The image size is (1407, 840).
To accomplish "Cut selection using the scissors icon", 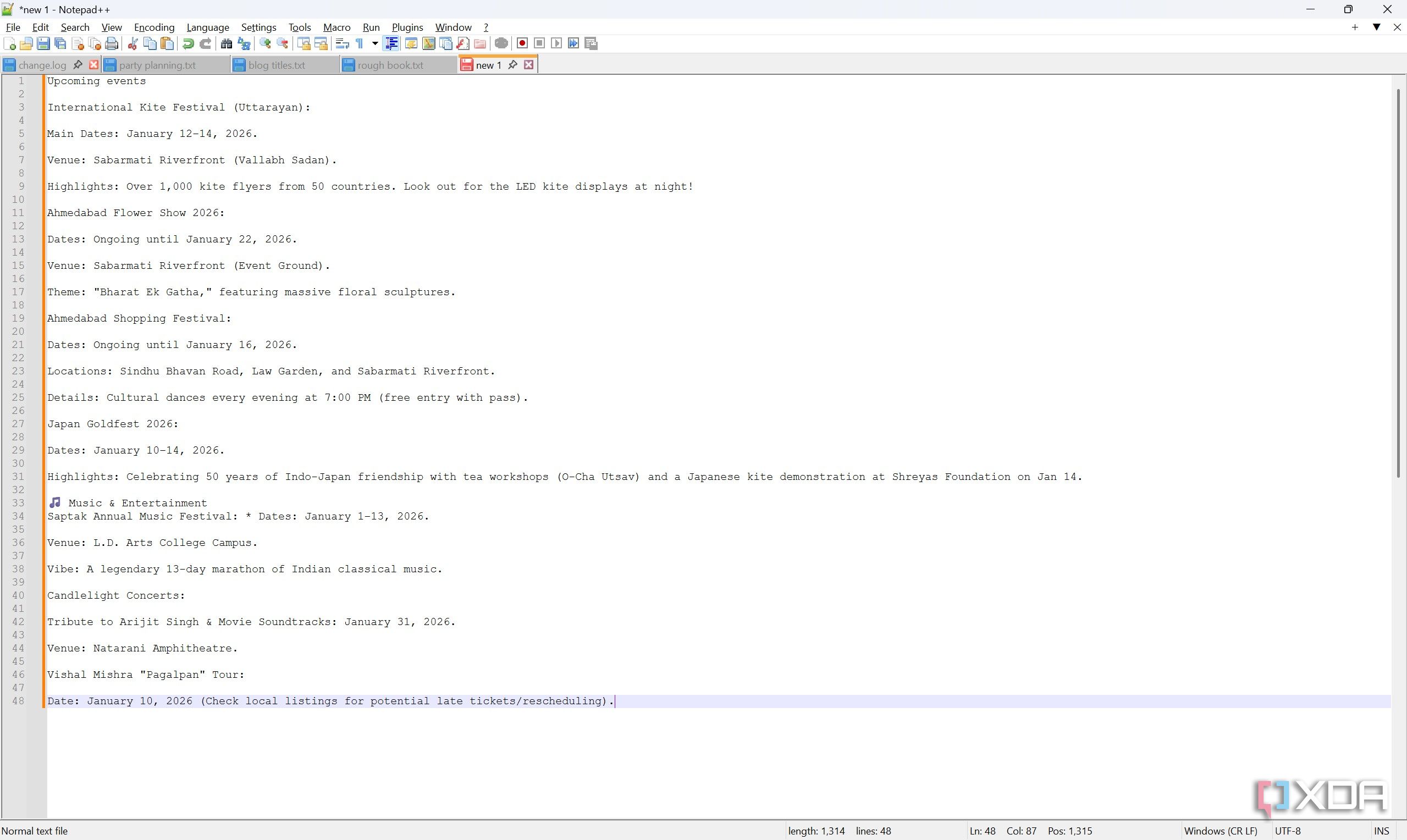I will tap(133, 43).
